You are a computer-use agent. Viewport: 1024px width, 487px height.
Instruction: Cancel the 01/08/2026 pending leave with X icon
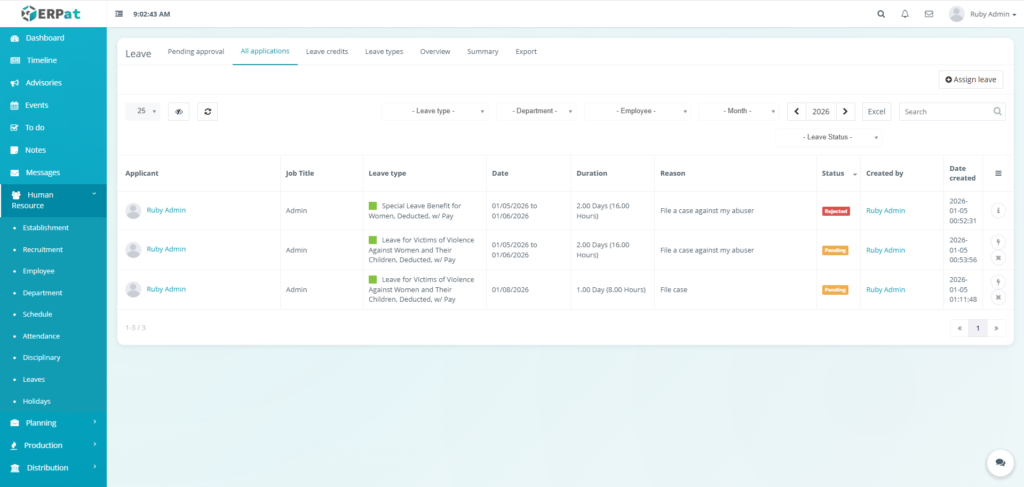pos(998,297)
